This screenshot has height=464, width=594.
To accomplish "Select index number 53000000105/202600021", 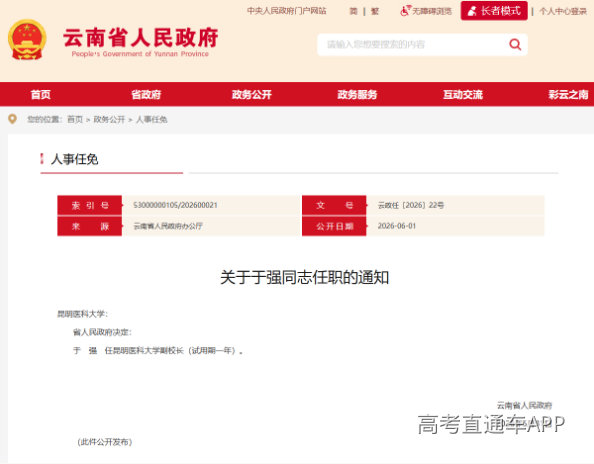I will click(175, 205).
